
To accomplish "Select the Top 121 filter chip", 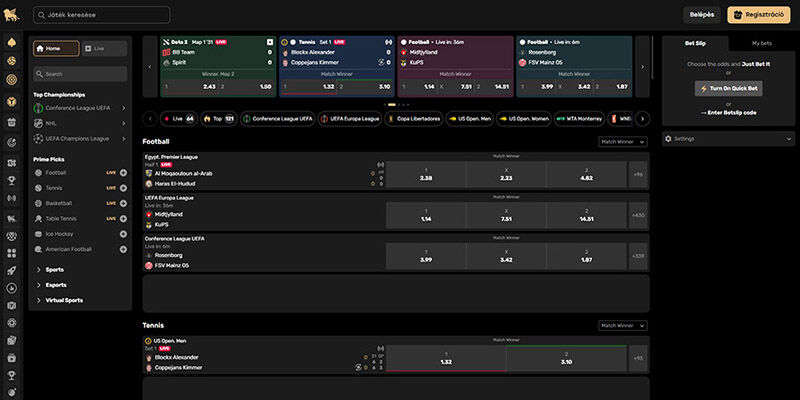I will (x=219, y=119).
